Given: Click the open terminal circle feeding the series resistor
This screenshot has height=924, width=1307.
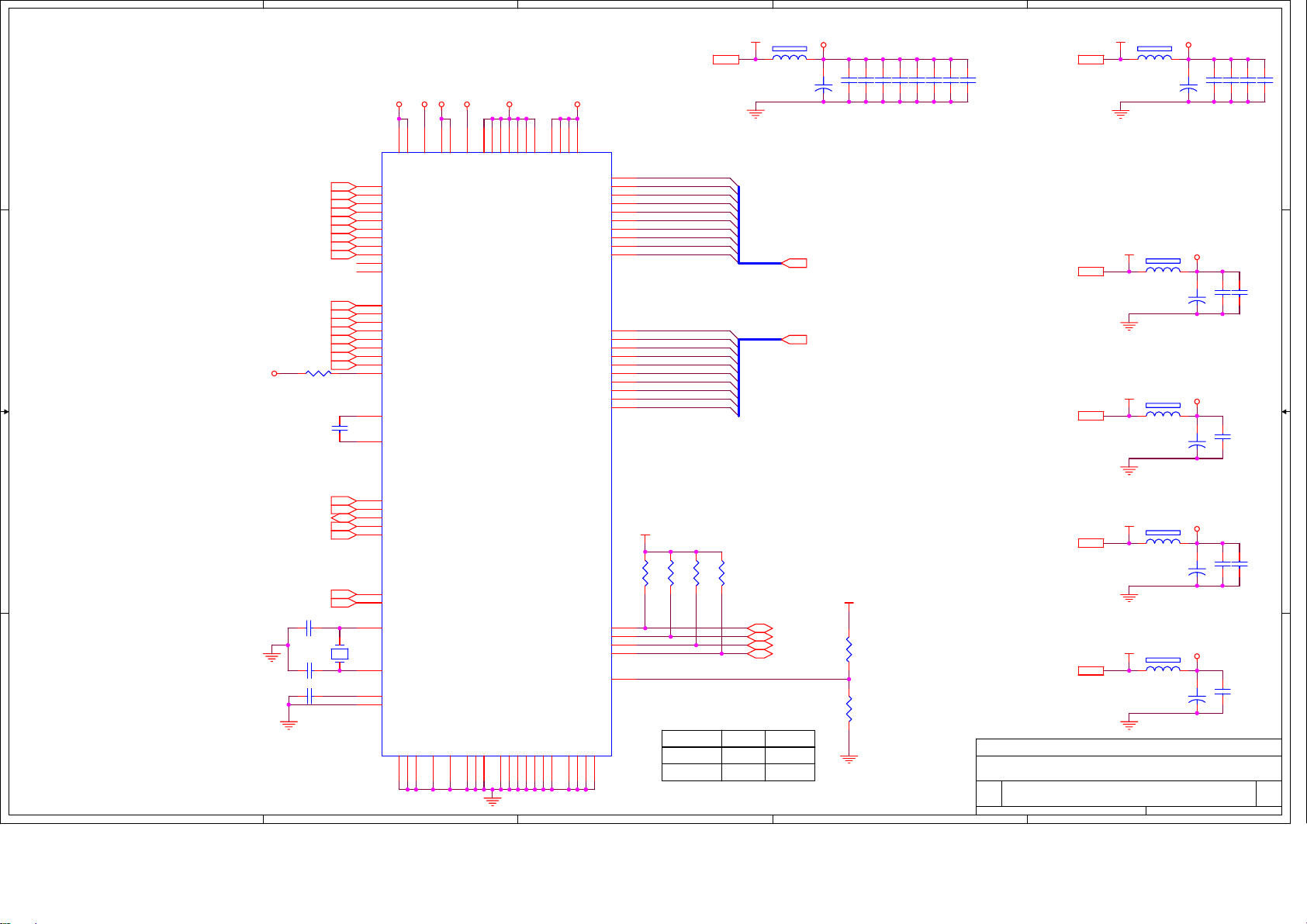Looking at the screenshot, I should pos(274,373).
